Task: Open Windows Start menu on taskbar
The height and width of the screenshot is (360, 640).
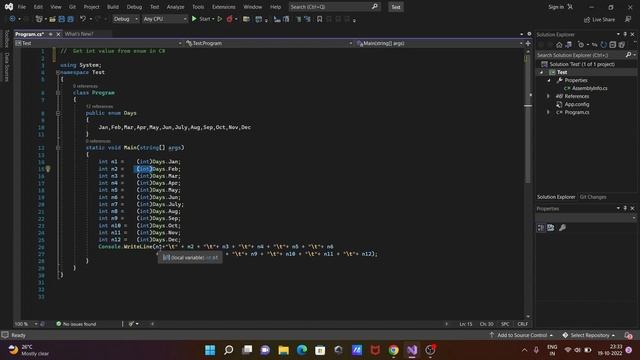Action: pyautogui.click(x=210, y=350)
